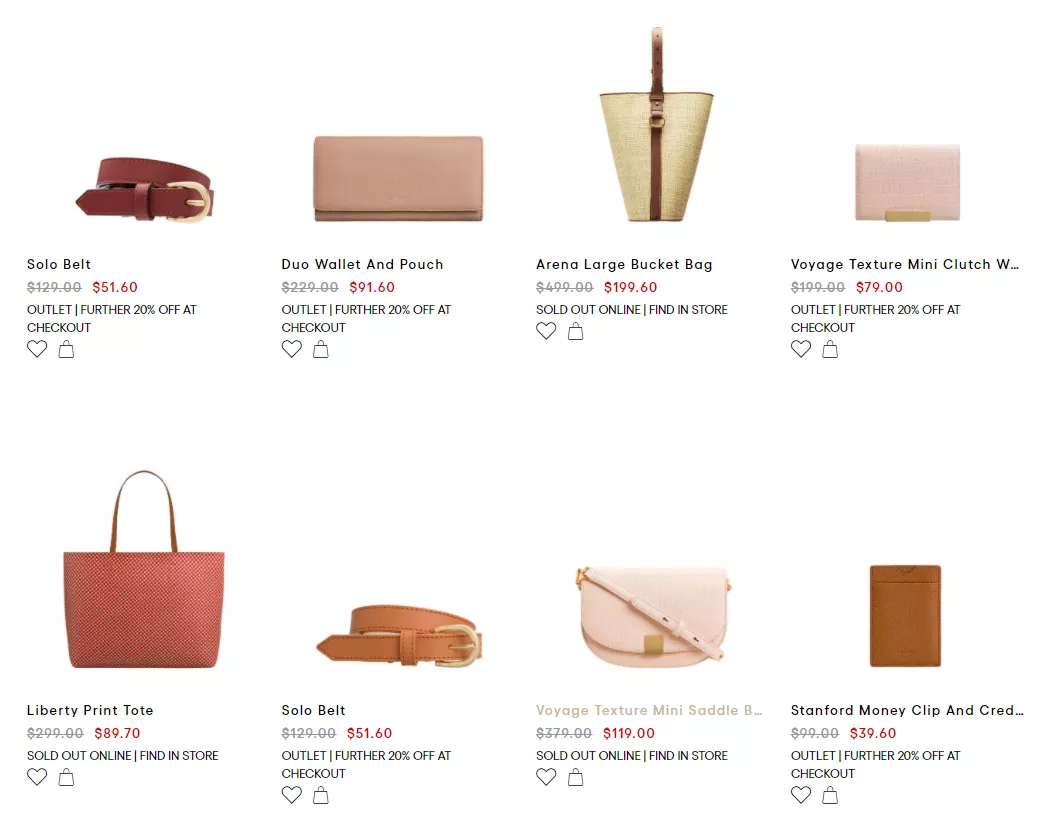The height and width of the screenshot is (824, 1055).
Task: Open Liberty Print Tote product title
Action: coord(90,710)
